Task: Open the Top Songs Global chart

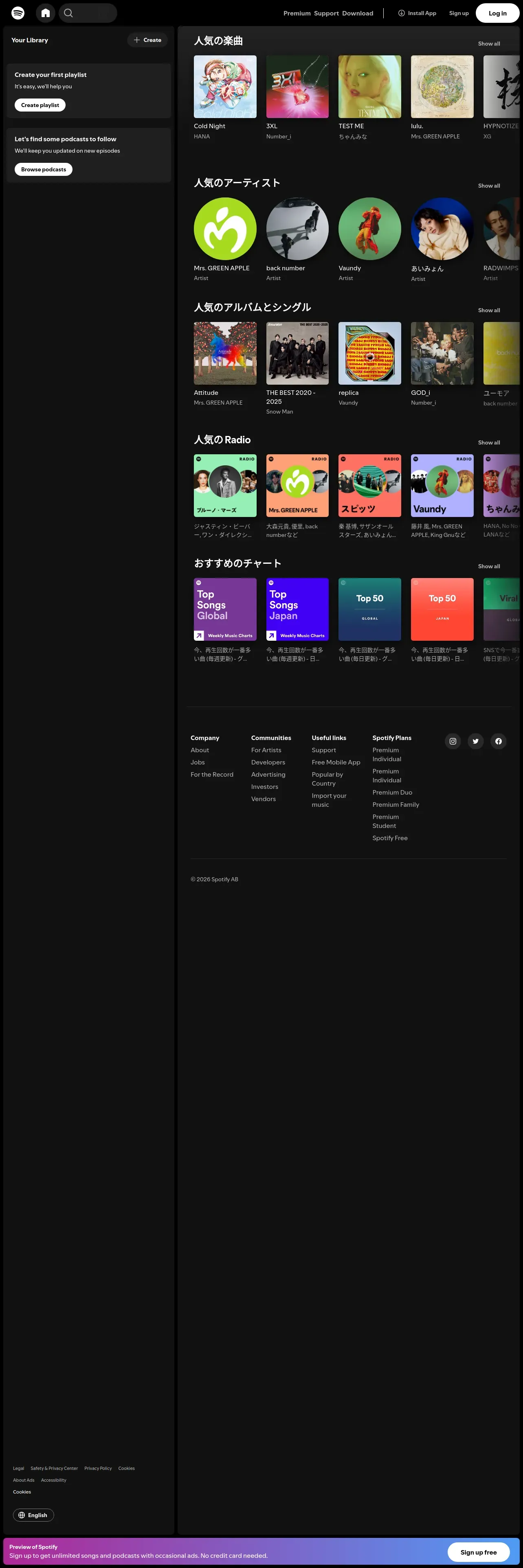Action: (x=225, y=609)
